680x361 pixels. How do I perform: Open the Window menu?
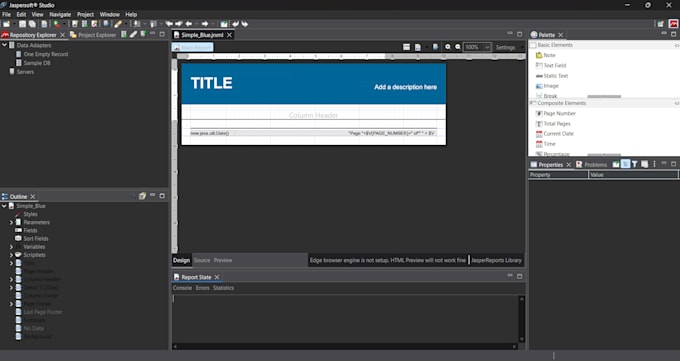point(109,14)
